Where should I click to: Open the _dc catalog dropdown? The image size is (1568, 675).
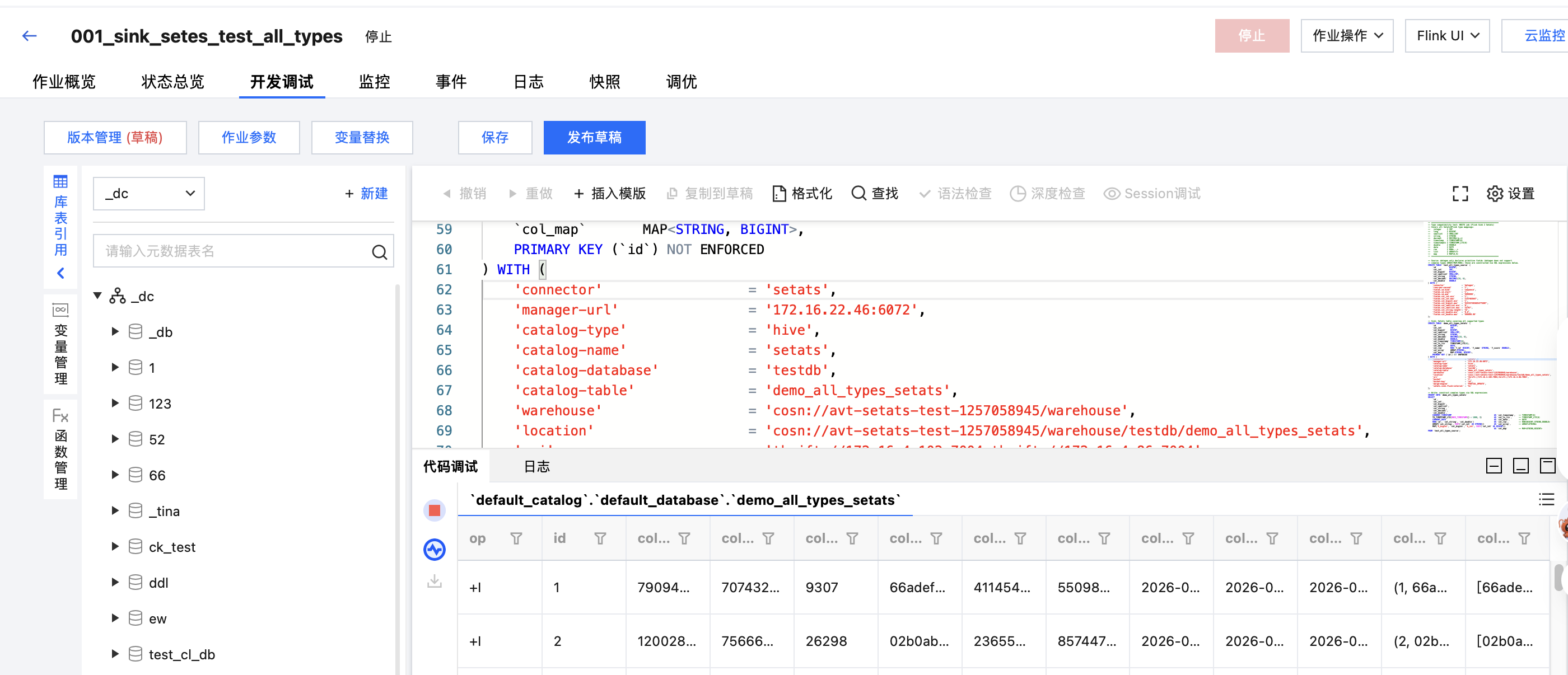coord(149,194)
